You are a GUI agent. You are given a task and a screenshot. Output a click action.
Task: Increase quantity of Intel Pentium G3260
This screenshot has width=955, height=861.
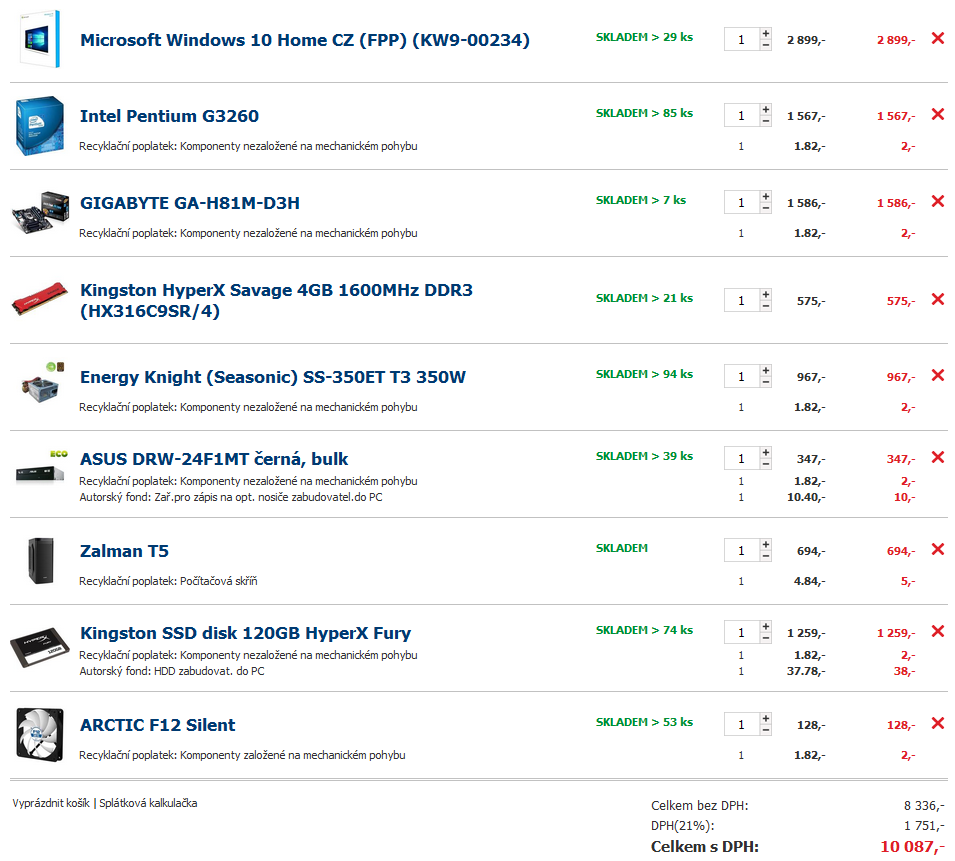[766, 110]
